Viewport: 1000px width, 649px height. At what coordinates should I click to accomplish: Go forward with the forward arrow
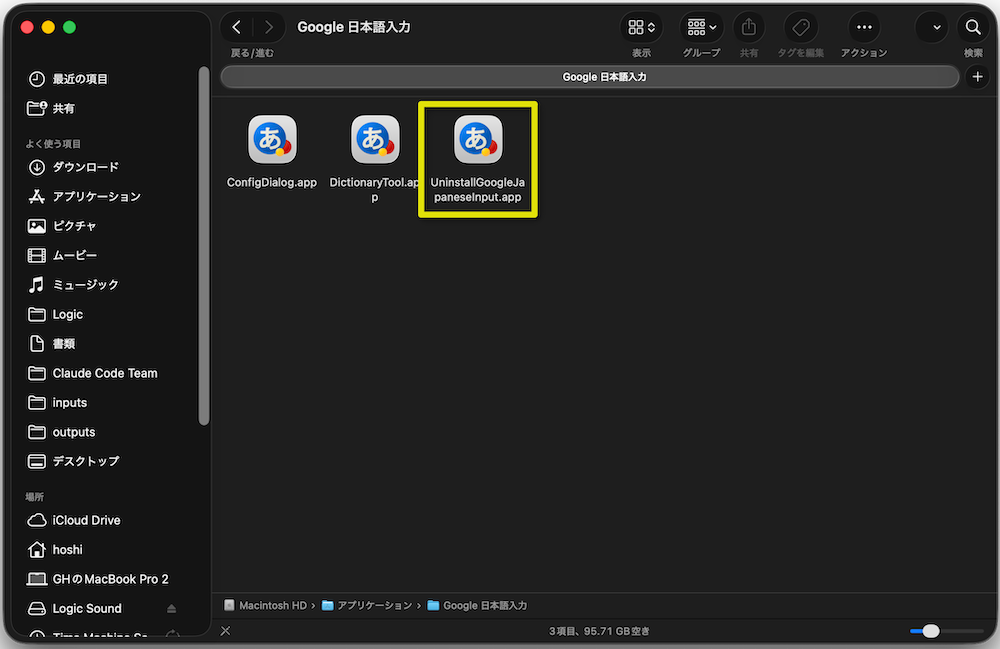pyautogui.click(x=268, y=27)
